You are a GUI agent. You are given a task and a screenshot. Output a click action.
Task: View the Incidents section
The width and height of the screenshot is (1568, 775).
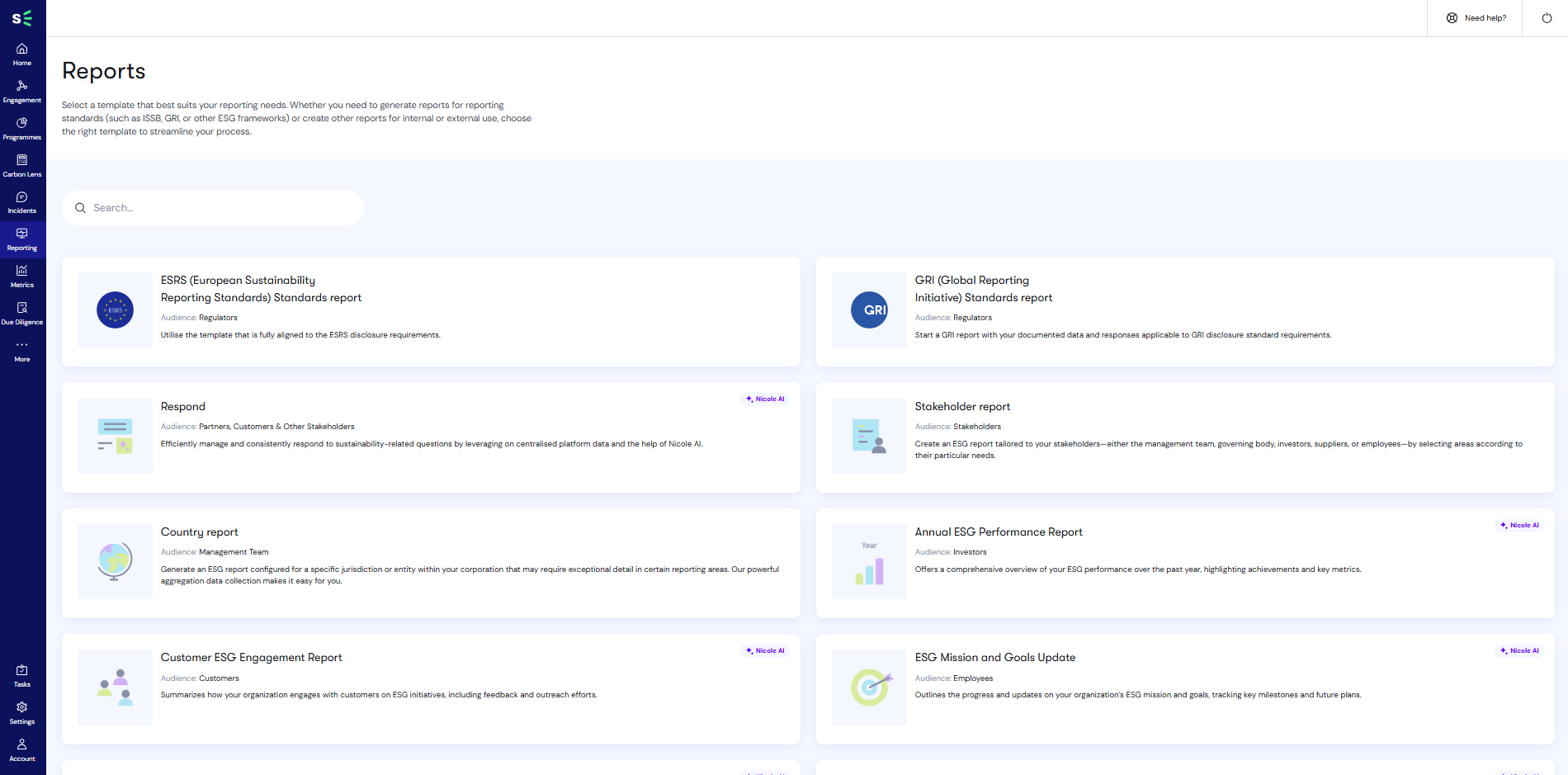22,201
